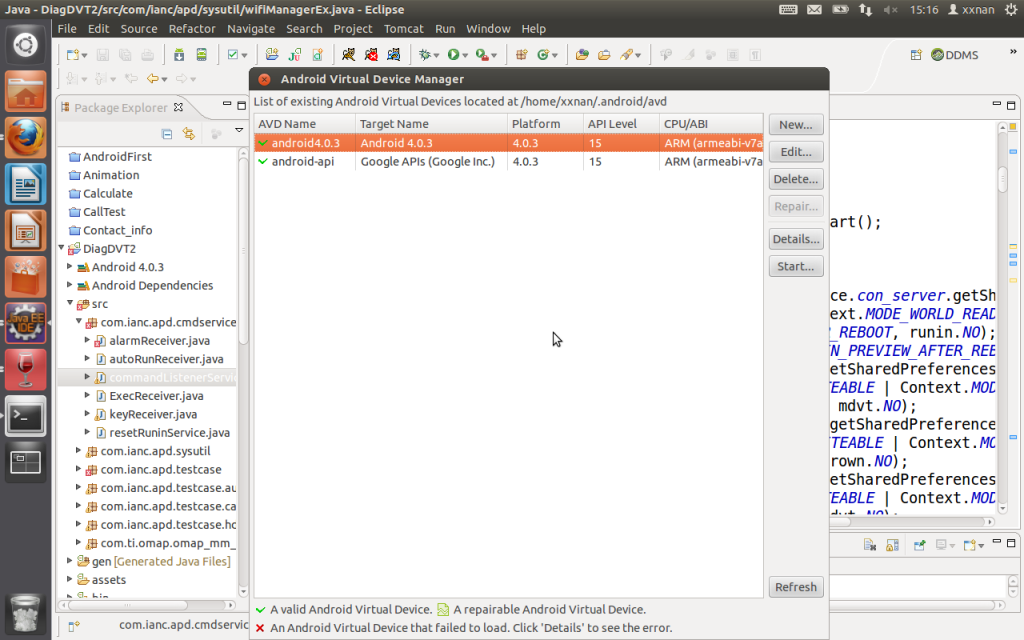Collapse the DiagDVT2 project node
Image resolution: width=1024 pixels, height=640 pixels.
tap(61, 248)
